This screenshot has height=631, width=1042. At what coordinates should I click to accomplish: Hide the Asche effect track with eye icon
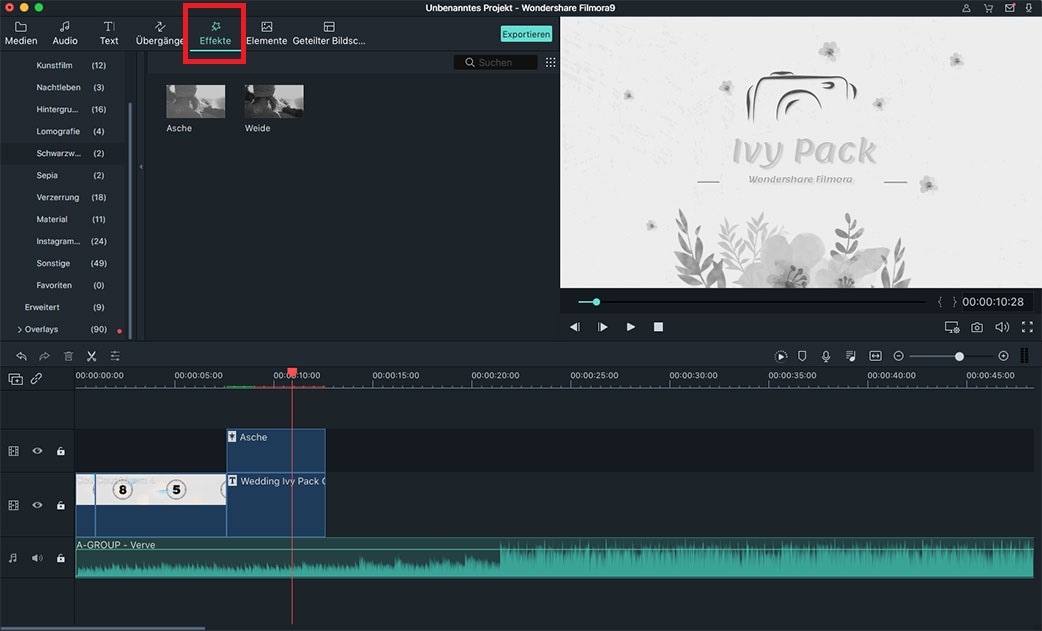[37, 451]
